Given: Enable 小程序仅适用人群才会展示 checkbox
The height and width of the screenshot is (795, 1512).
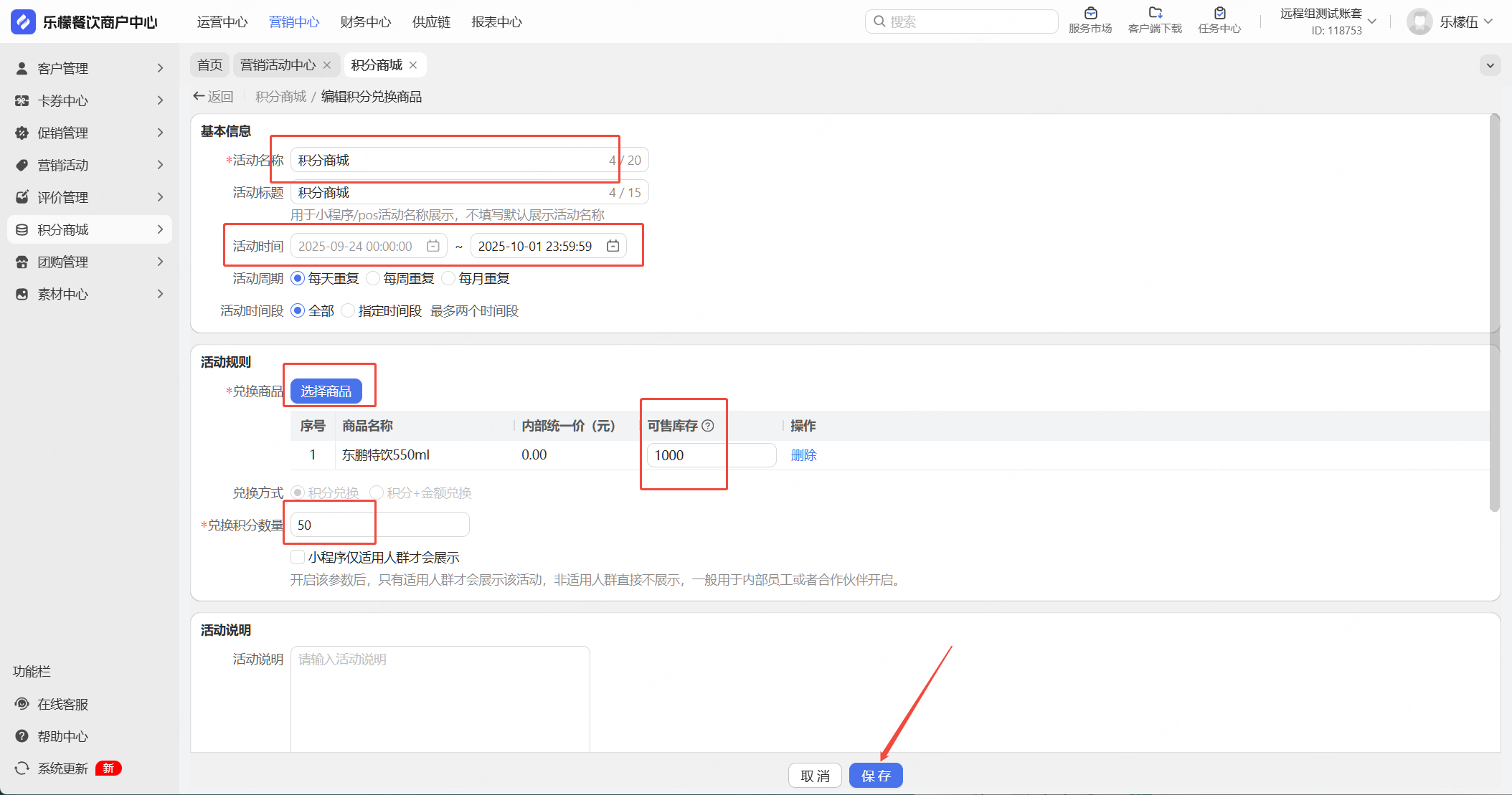Looking at the screenshot, I should pyautogui.click(x=298, y=557).
